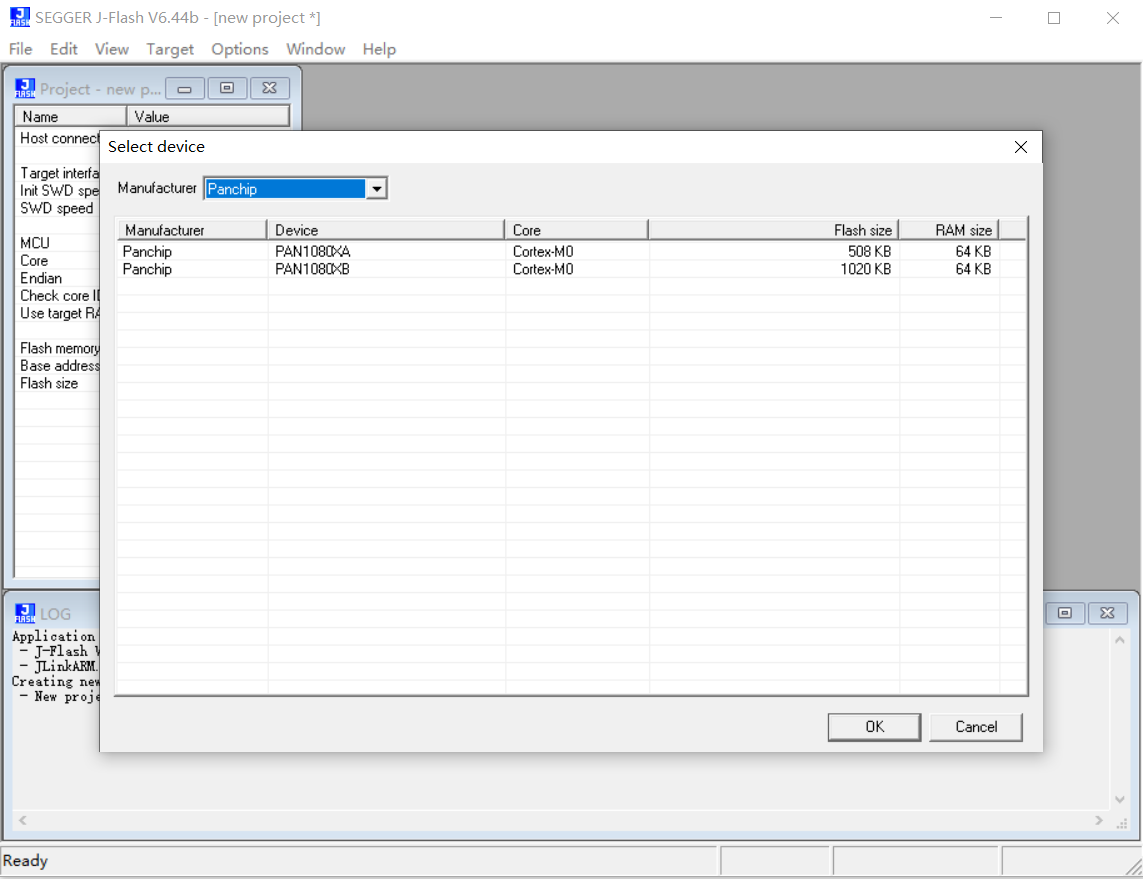
Task: Select the Init SWD speed row
Action: (59, 191)
